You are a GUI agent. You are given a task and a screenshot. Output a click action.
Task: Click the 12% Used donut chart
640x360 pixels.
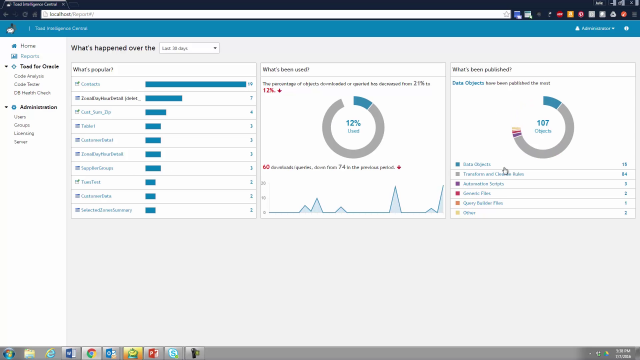(x=353, y=127)
